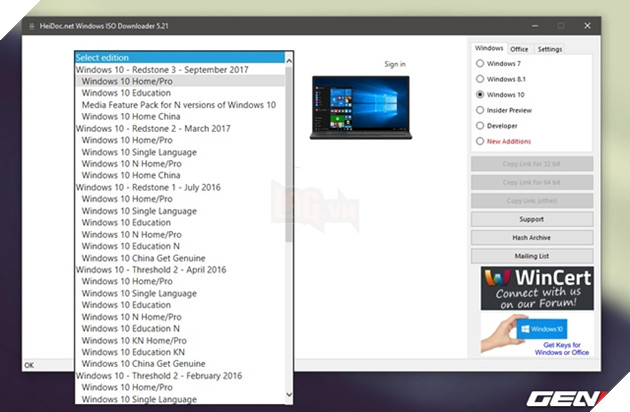Image resolution: width=630 pixels, height=412 pixels.
Task: Select Windows 10 Education N under Redstone 1
Action: point(180,246)
